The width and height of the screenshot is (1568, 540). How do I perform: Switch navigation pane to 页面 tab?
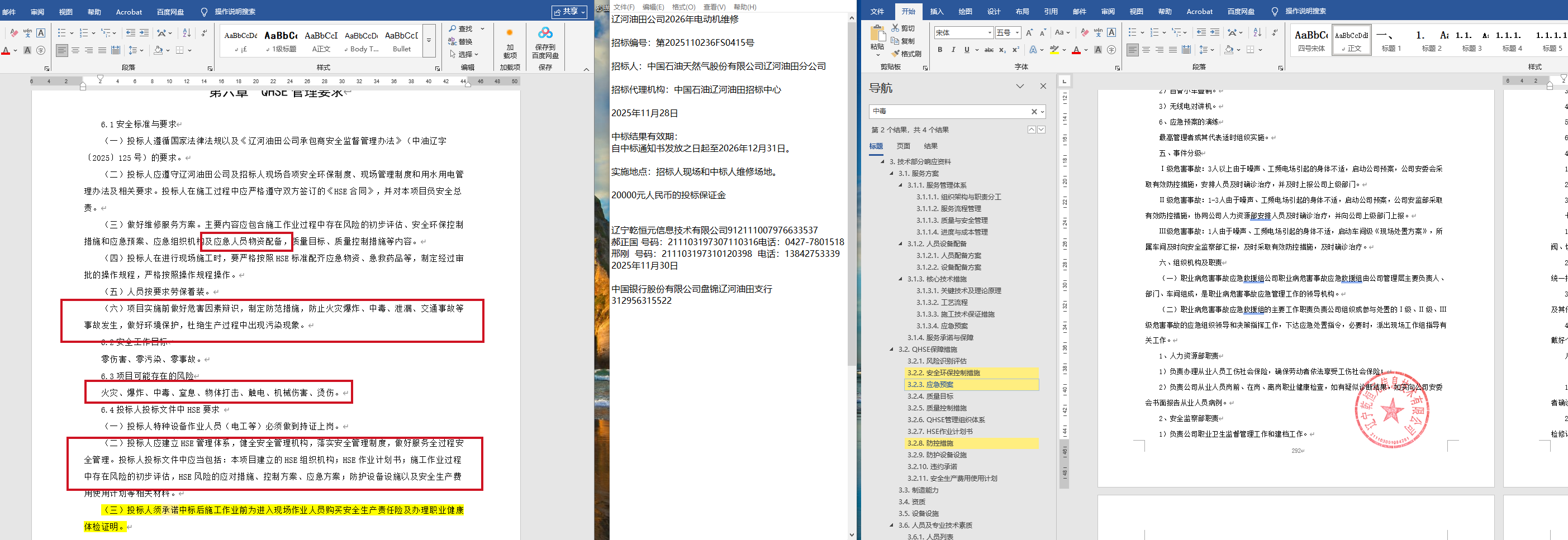coord(903,146)
